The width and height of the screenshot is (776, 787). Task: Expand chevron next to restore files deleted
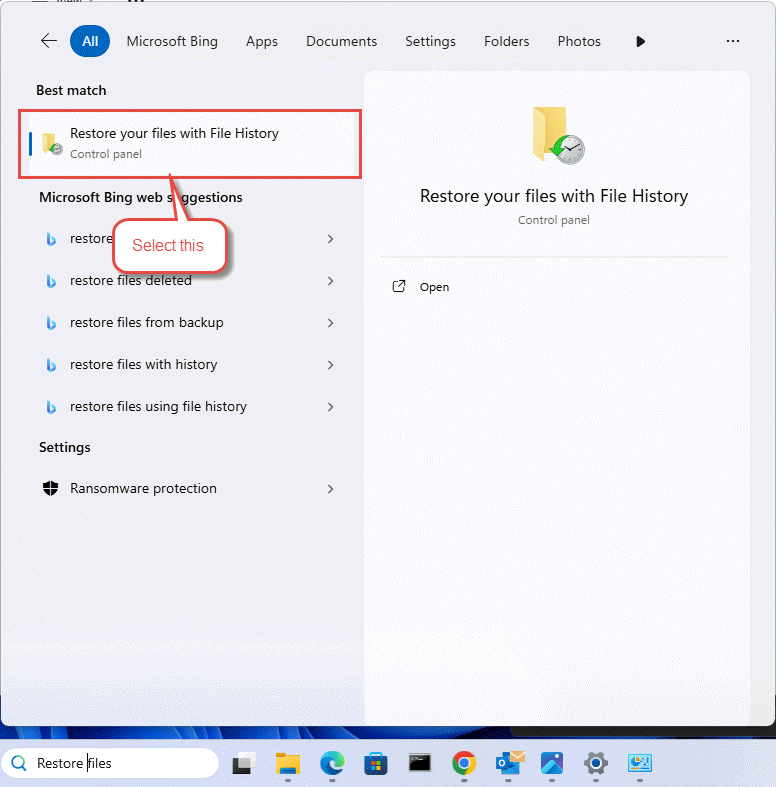(330, 281)
